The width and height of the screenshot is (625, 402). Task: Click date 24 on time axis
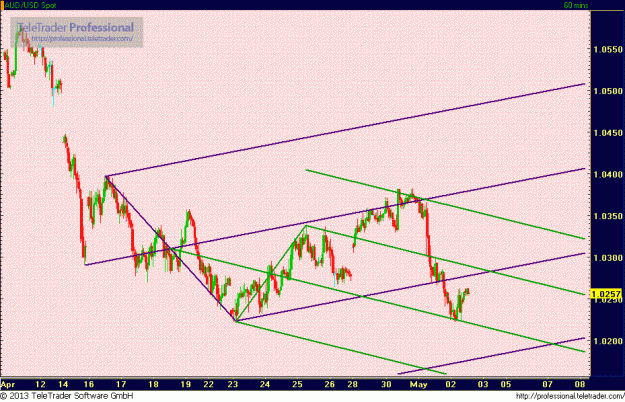coord(265,384)
